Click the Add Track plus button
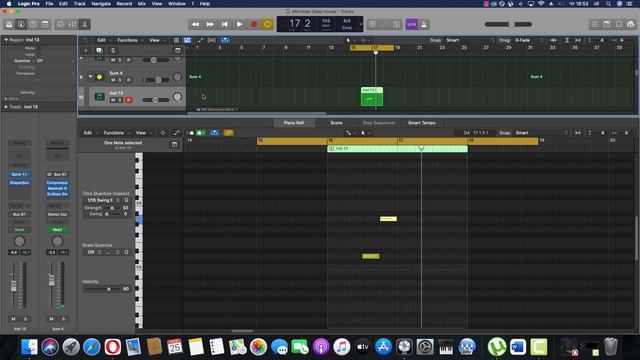 coord(86,51)
